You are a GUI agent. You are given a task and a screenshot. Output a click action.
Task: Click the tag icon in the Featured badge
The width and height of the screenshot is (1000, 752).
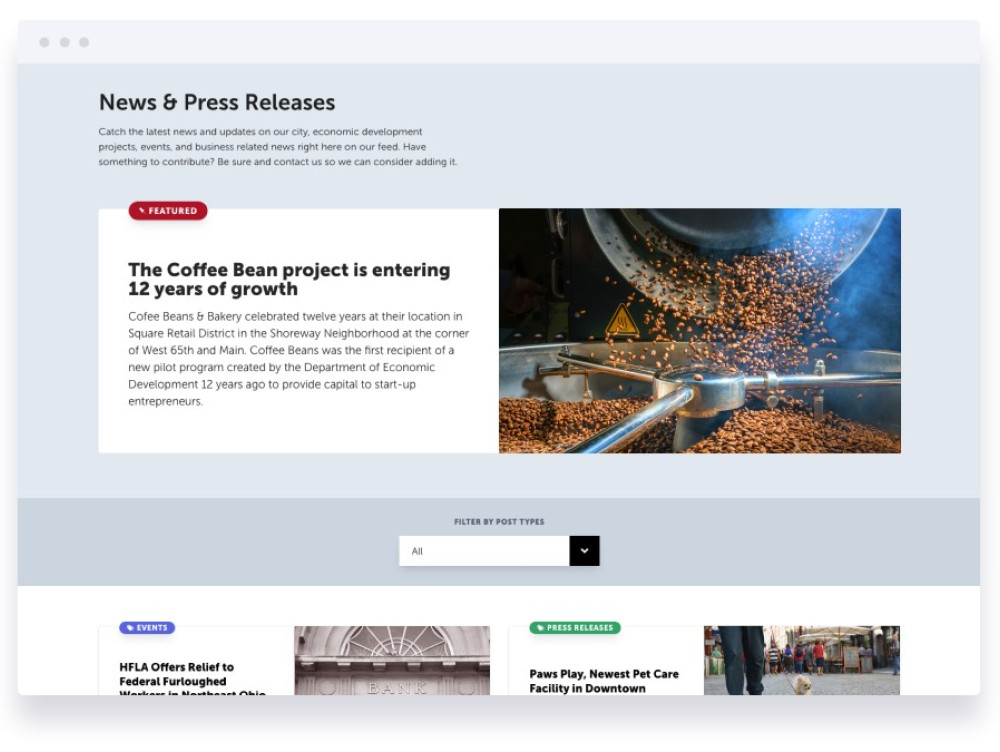[x=142, y=211]
